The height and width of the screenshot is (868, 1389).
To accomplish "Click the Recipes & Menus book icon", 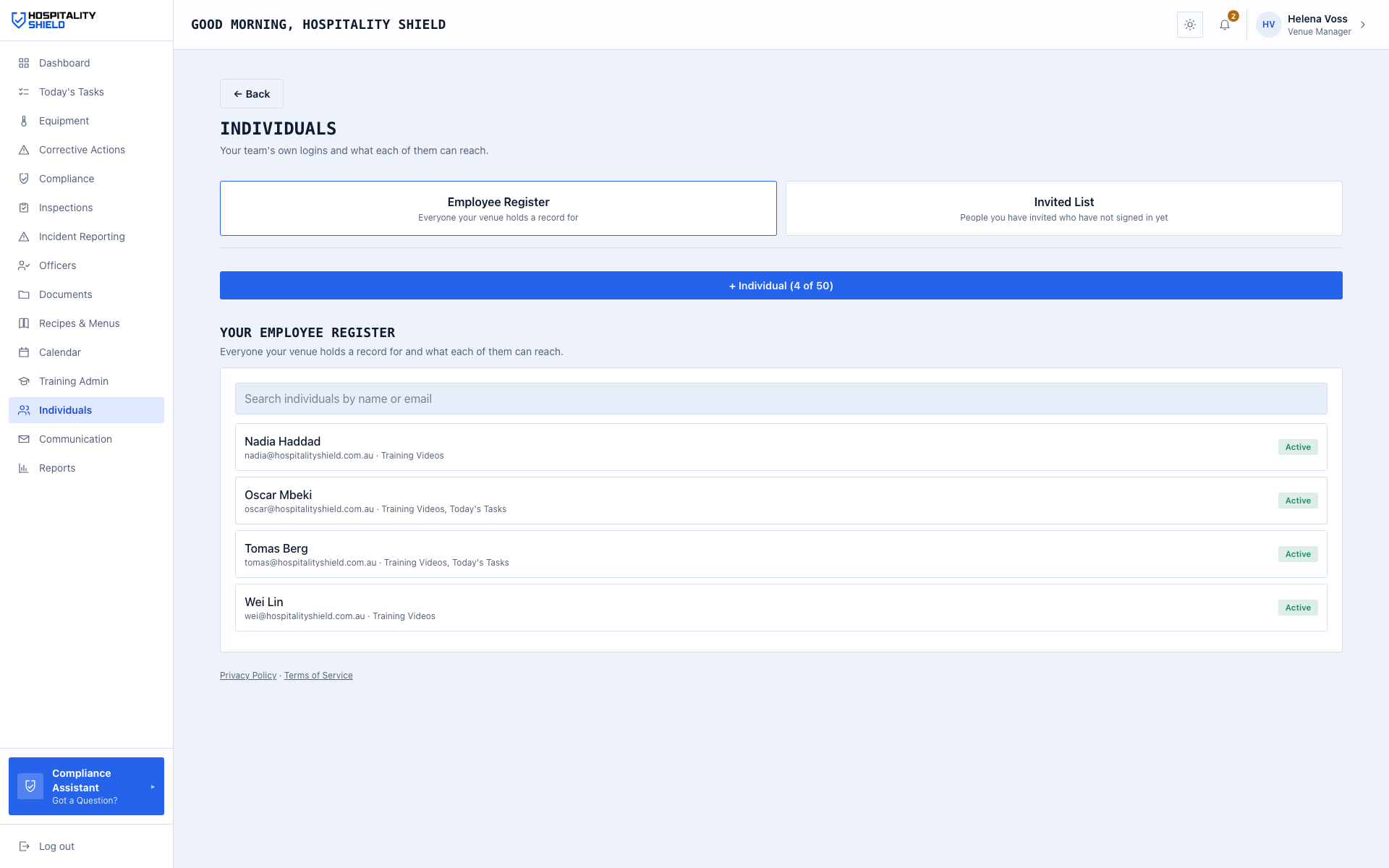I will (24, 323).
